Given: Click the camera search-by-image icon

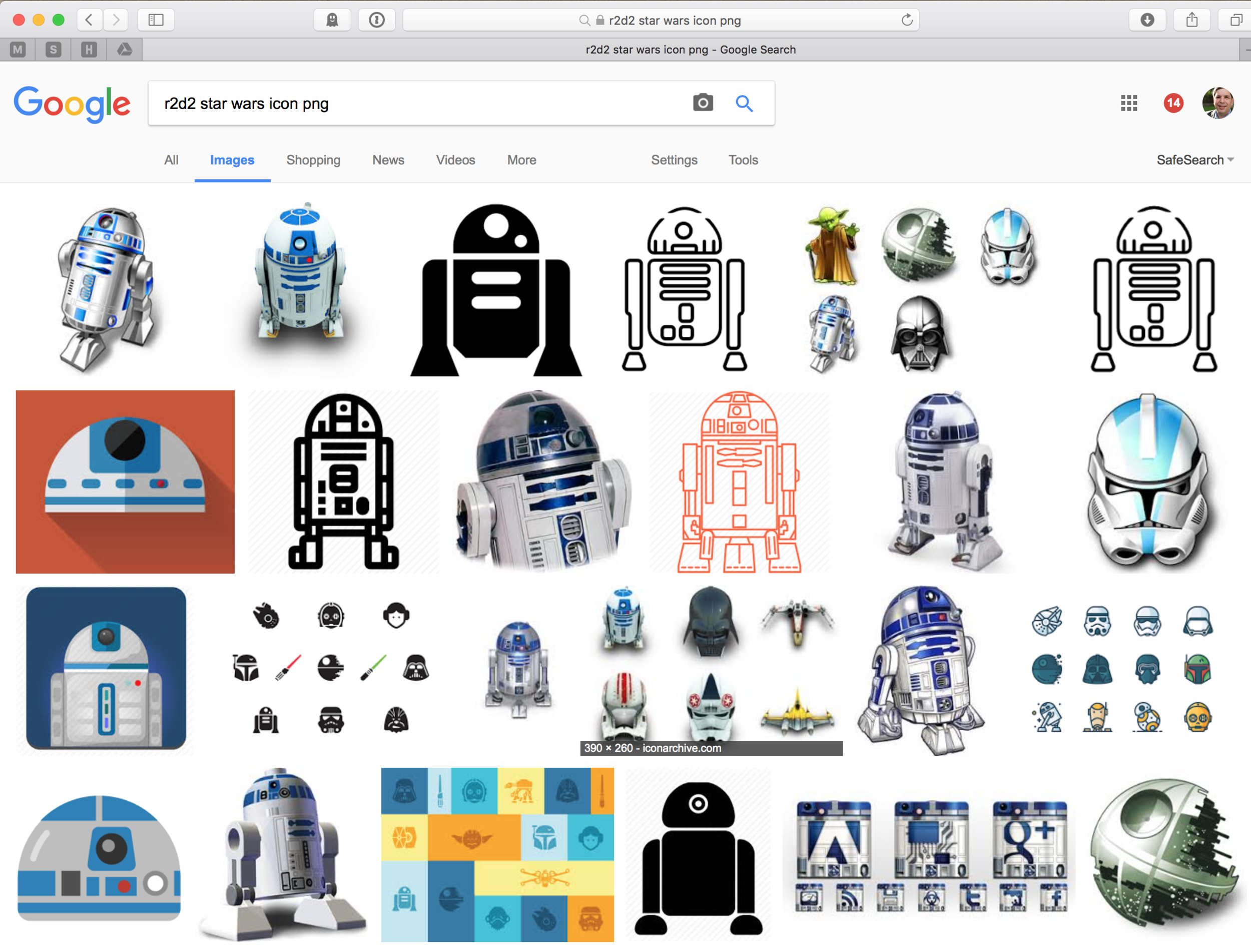Looking at the screenshot, I should pos(703,103).
